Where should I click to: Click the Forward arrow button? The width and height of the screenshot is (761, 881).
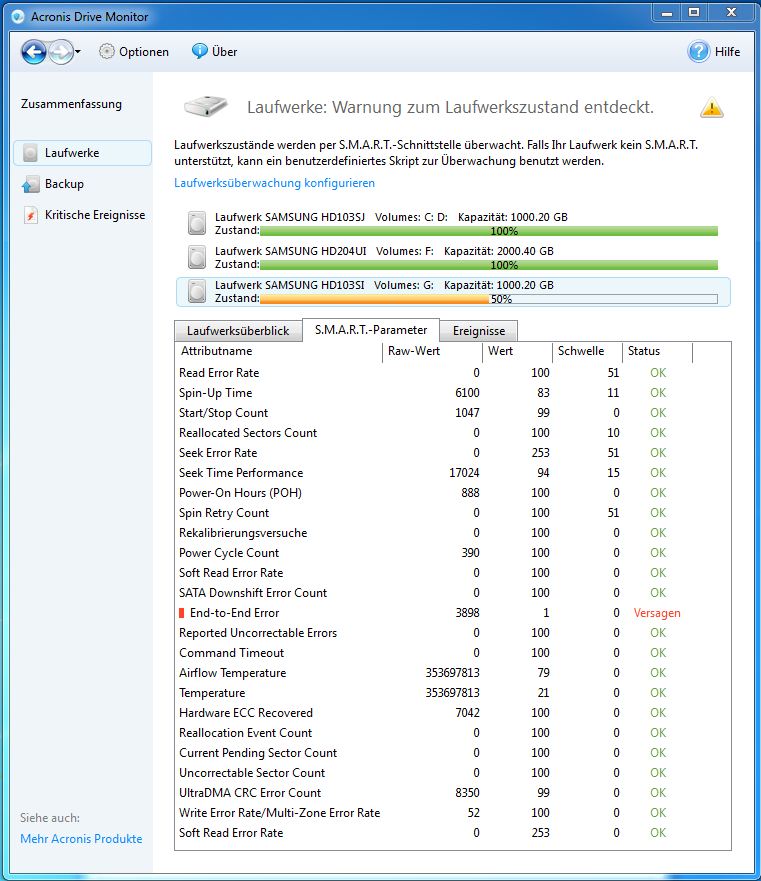tap(61, 52)
